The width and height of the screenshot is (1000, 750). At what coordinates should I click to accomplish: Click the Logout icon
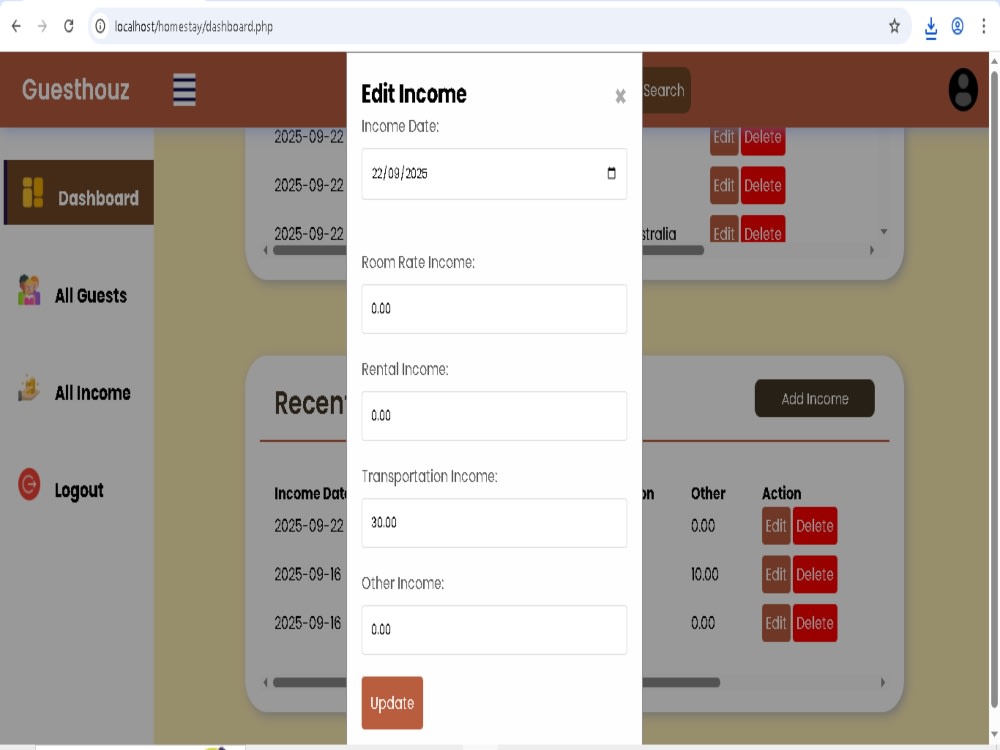click(29, 484)
